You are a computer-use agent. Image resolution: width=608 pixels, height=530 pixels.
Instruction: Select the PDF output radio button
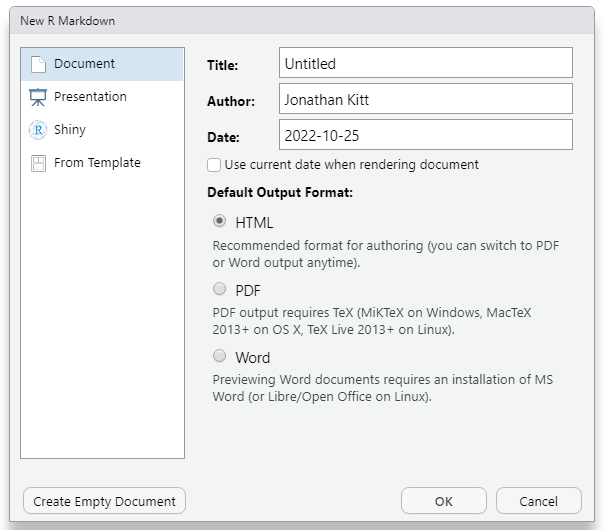(x=220, y=289)
